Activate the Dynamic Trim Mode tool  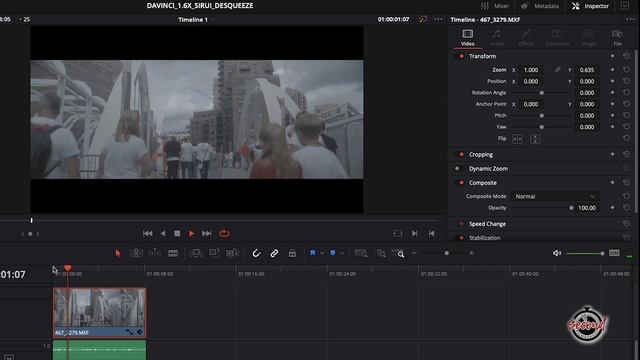[155, 253]
